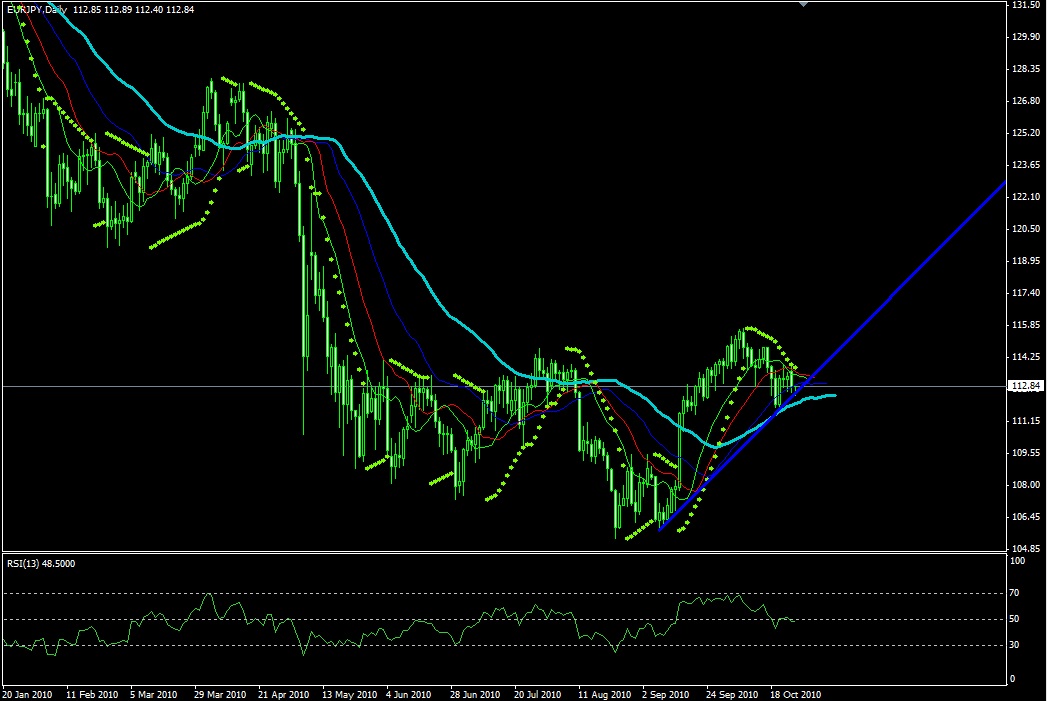
Task: Click the 123.65 price axis label
Action: (1026, 165)
